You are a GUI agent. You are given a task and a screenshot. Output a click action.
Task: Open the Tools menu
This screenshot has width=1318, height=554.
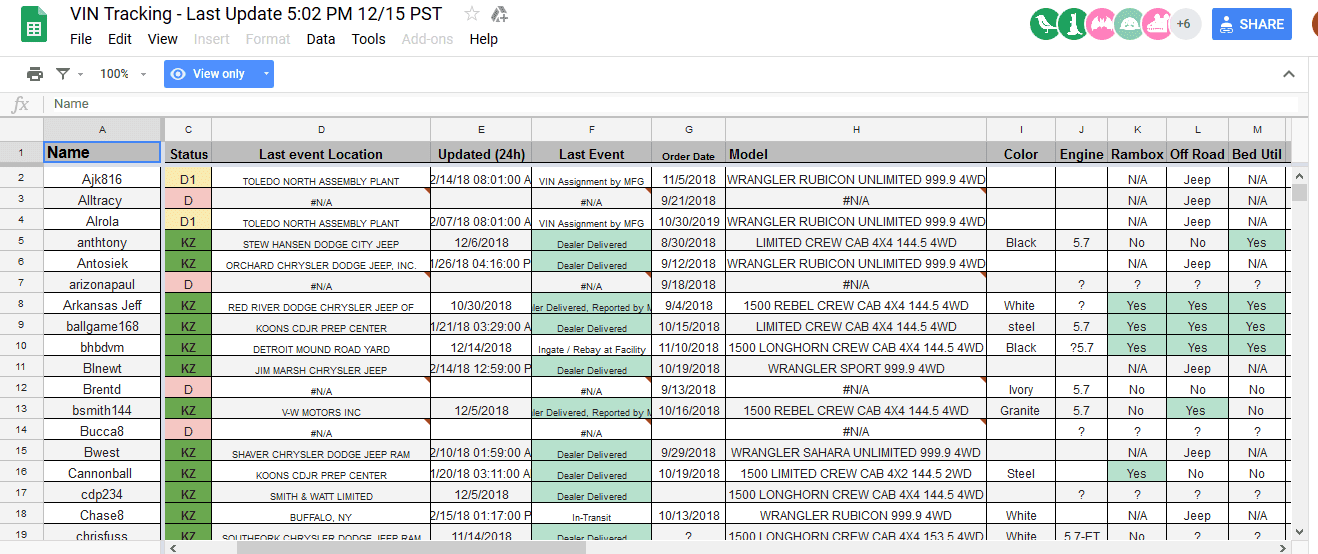click(369, 39)
